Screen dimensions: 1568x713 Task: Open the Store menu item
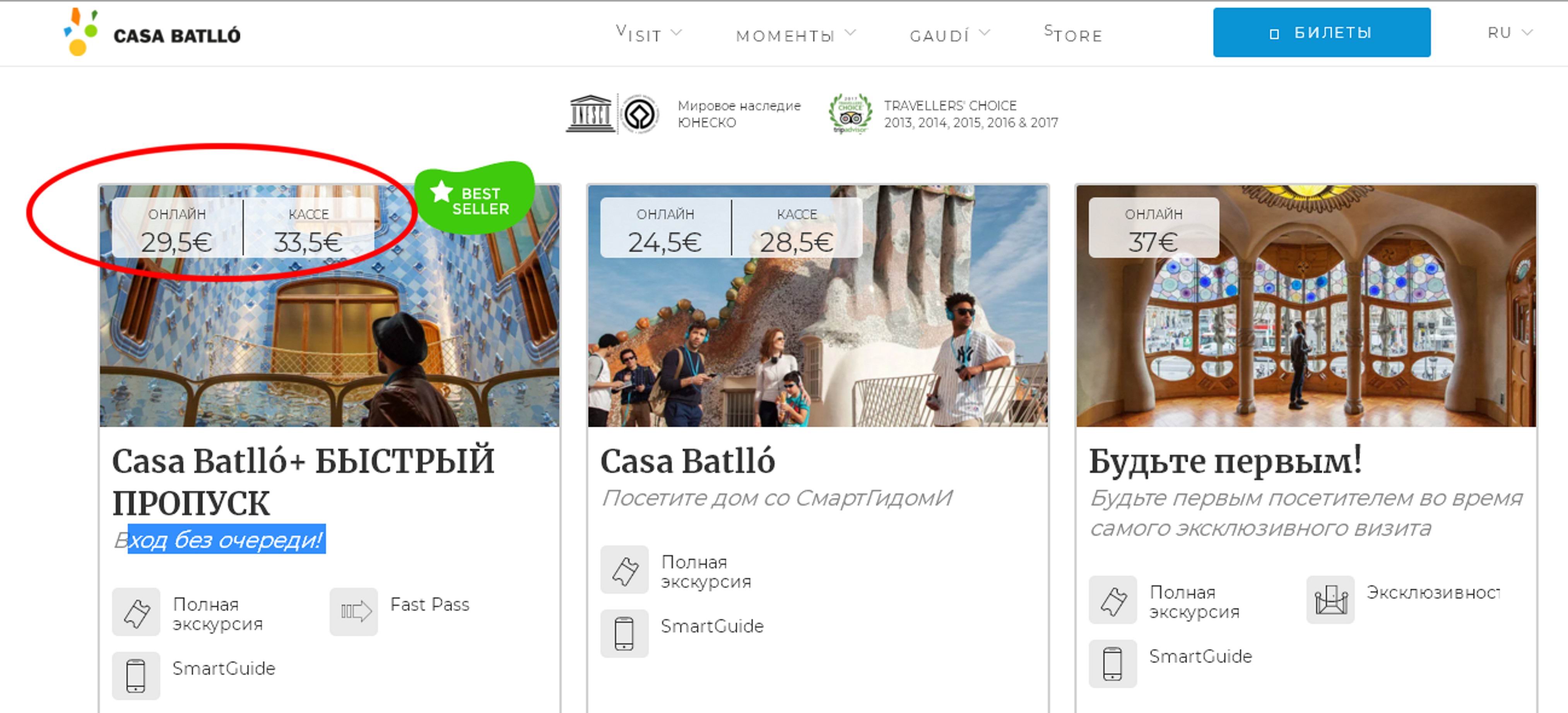(x=1073, y=35)
